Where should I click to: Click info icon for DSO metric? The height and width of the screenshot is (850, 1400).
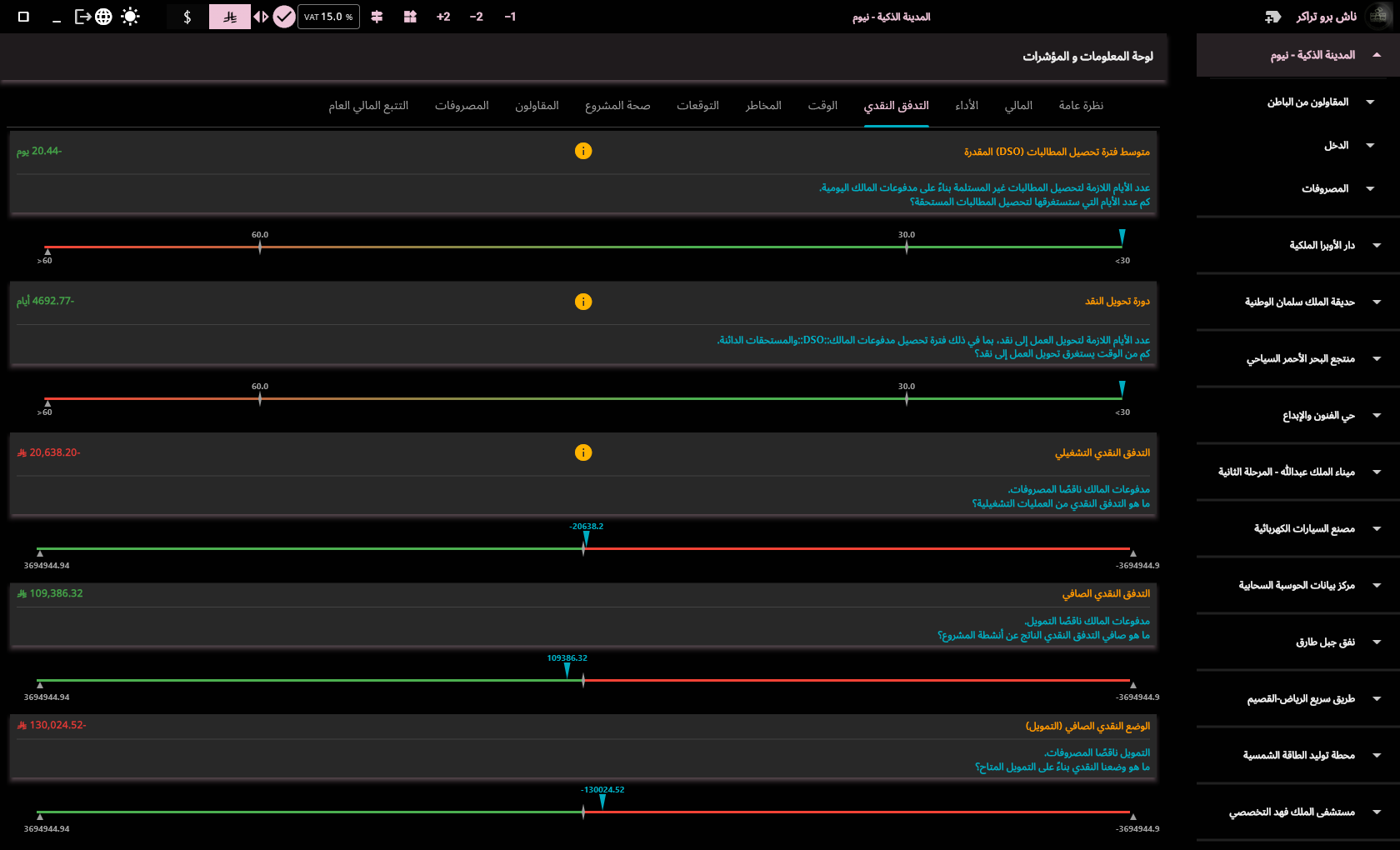(x=583, y=151)
